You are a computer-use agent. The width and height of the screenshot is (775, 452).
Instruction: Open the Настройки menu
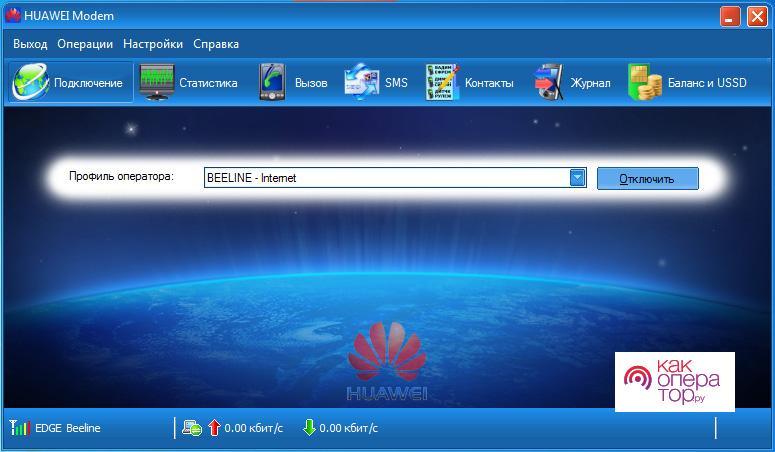[x=153, y=44]
